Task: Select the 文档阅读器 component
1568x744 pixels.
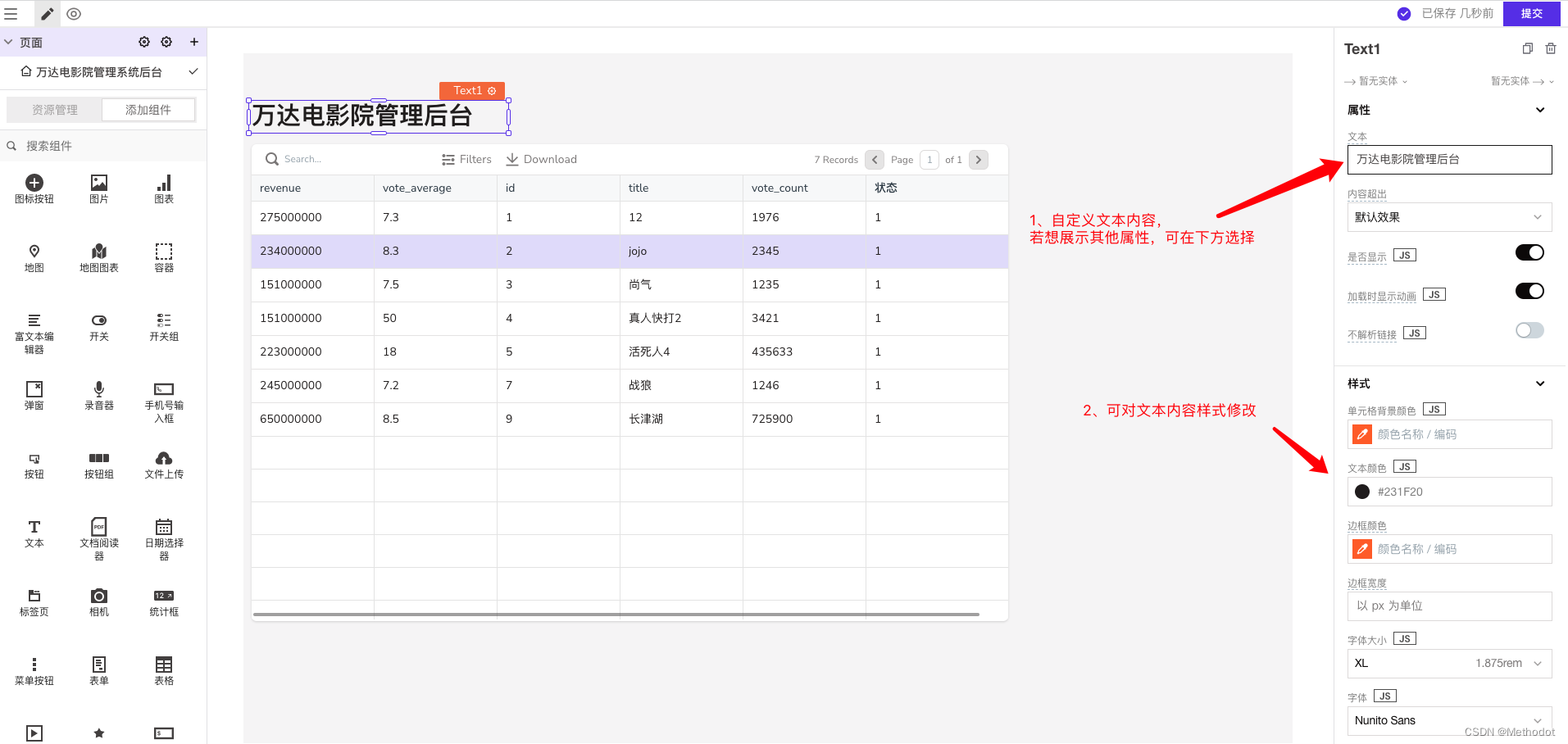Action: (x=99, y=540)
